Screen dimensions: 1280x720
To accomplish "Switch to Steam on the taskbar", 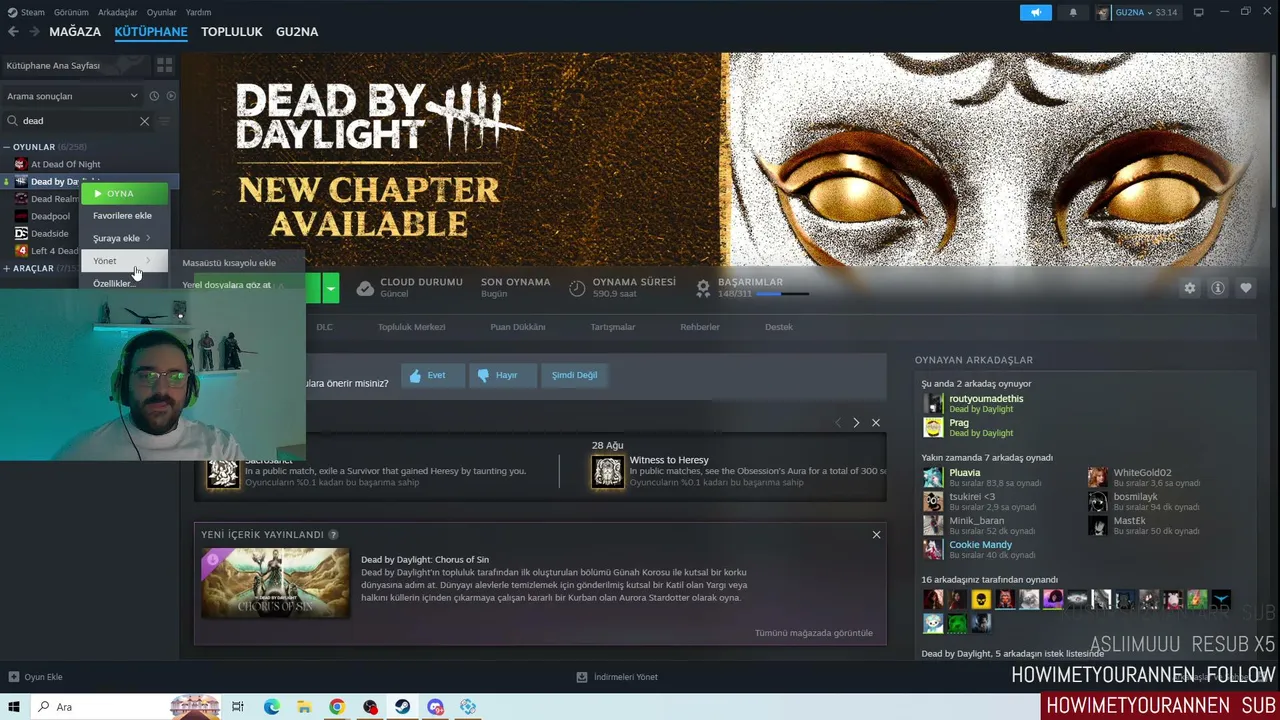I will coord(403,707).
